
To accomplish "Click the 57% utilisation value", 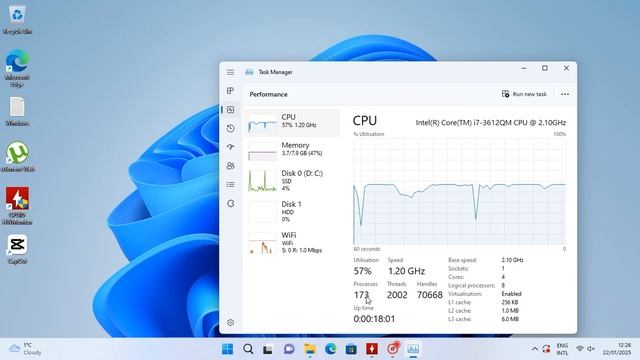I will coord(362,271).
